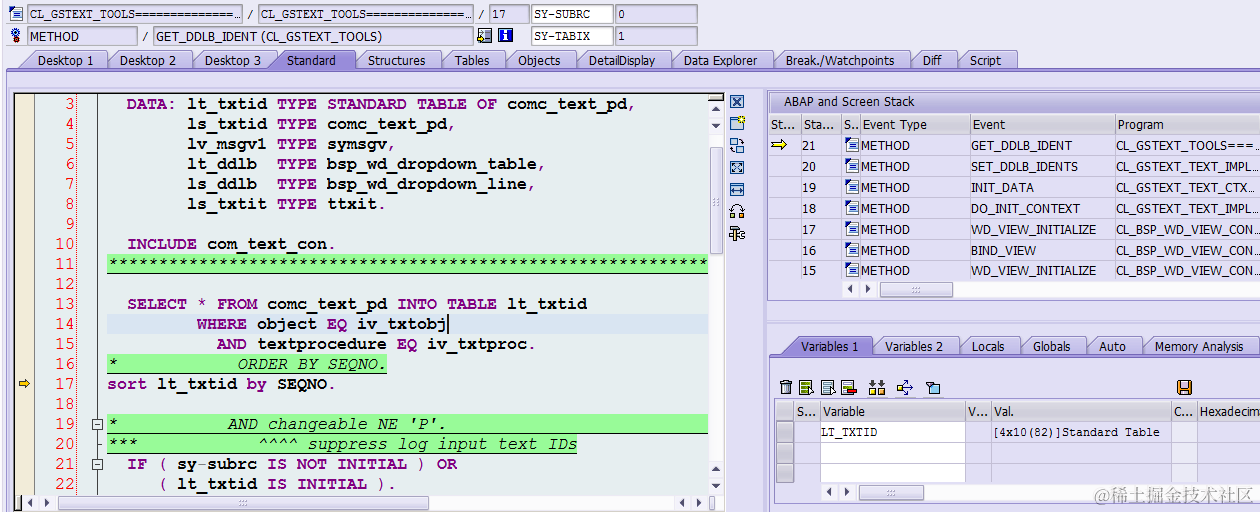Click the stack icon in row 15

[x=852, y=271]
